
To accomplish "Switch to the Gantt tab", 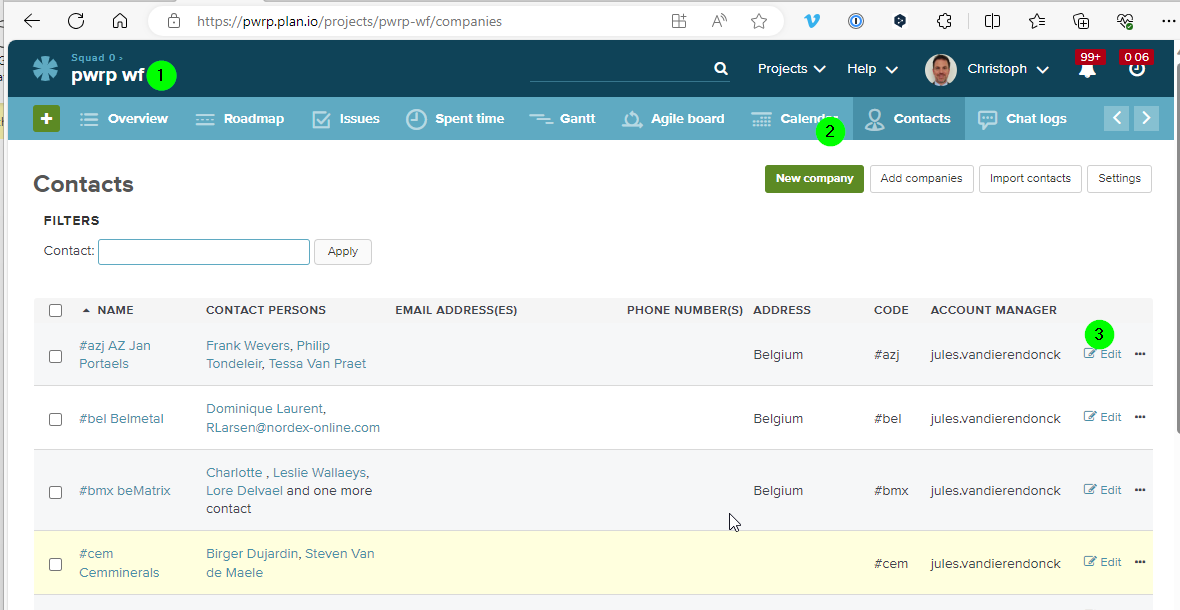I will click(x=562, y=118).
